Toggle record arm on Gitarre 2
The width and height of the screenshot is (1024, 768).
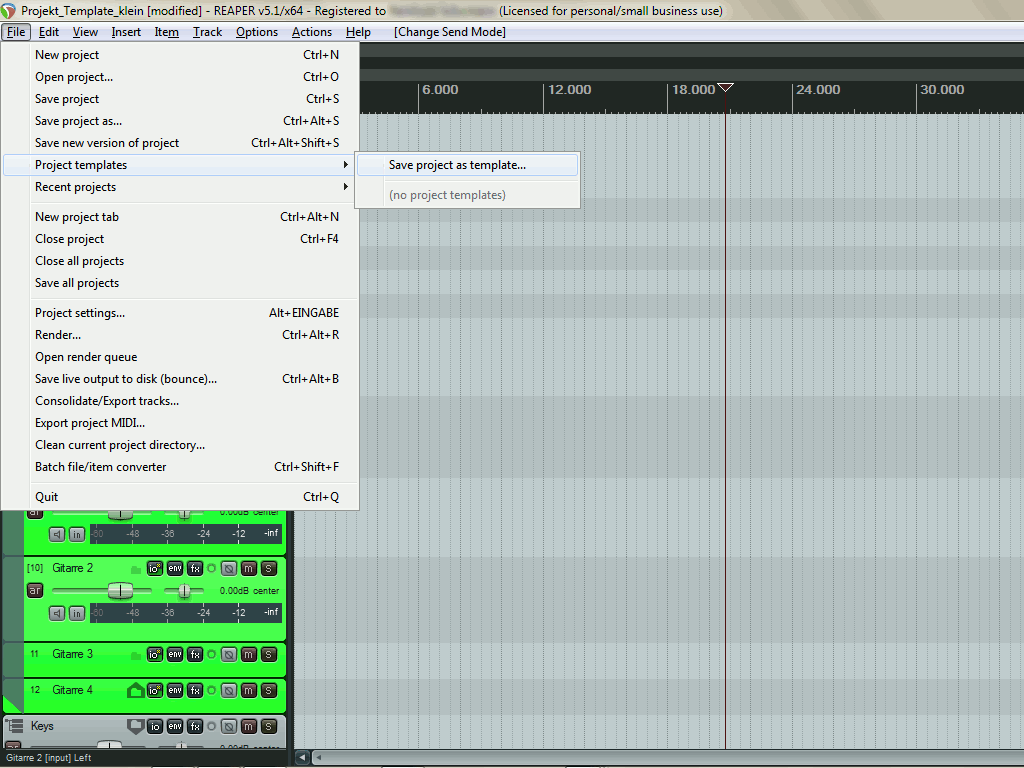point(35,590)
